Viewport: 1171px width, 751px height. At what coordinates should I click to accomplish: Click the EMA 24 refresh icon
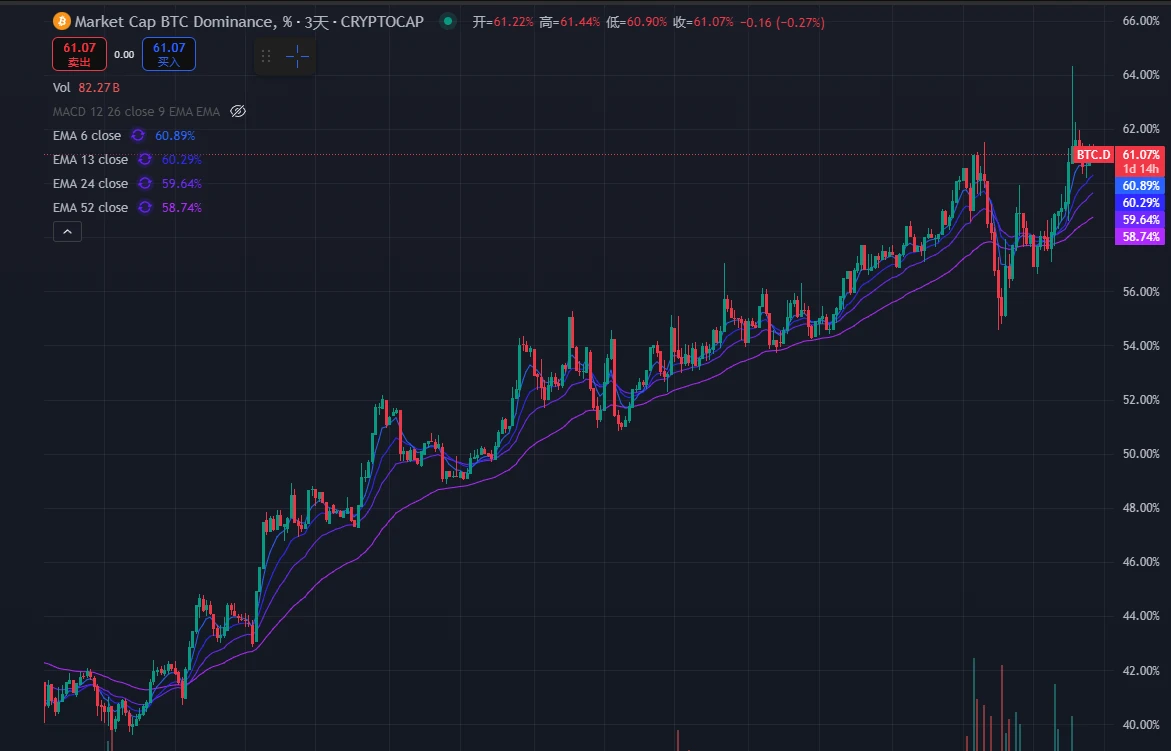(145, 184)
